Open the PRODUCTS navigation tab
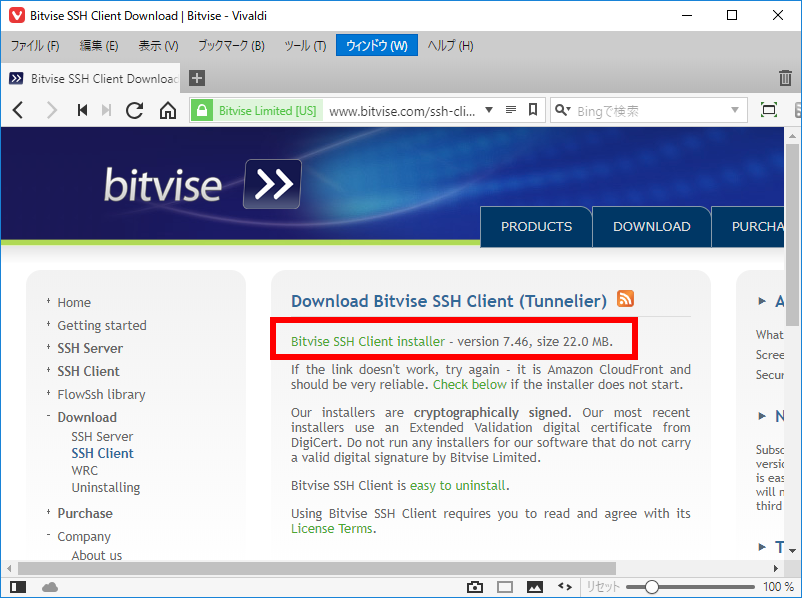The width and height of the screenshot is (802, 598). [536, 227]
